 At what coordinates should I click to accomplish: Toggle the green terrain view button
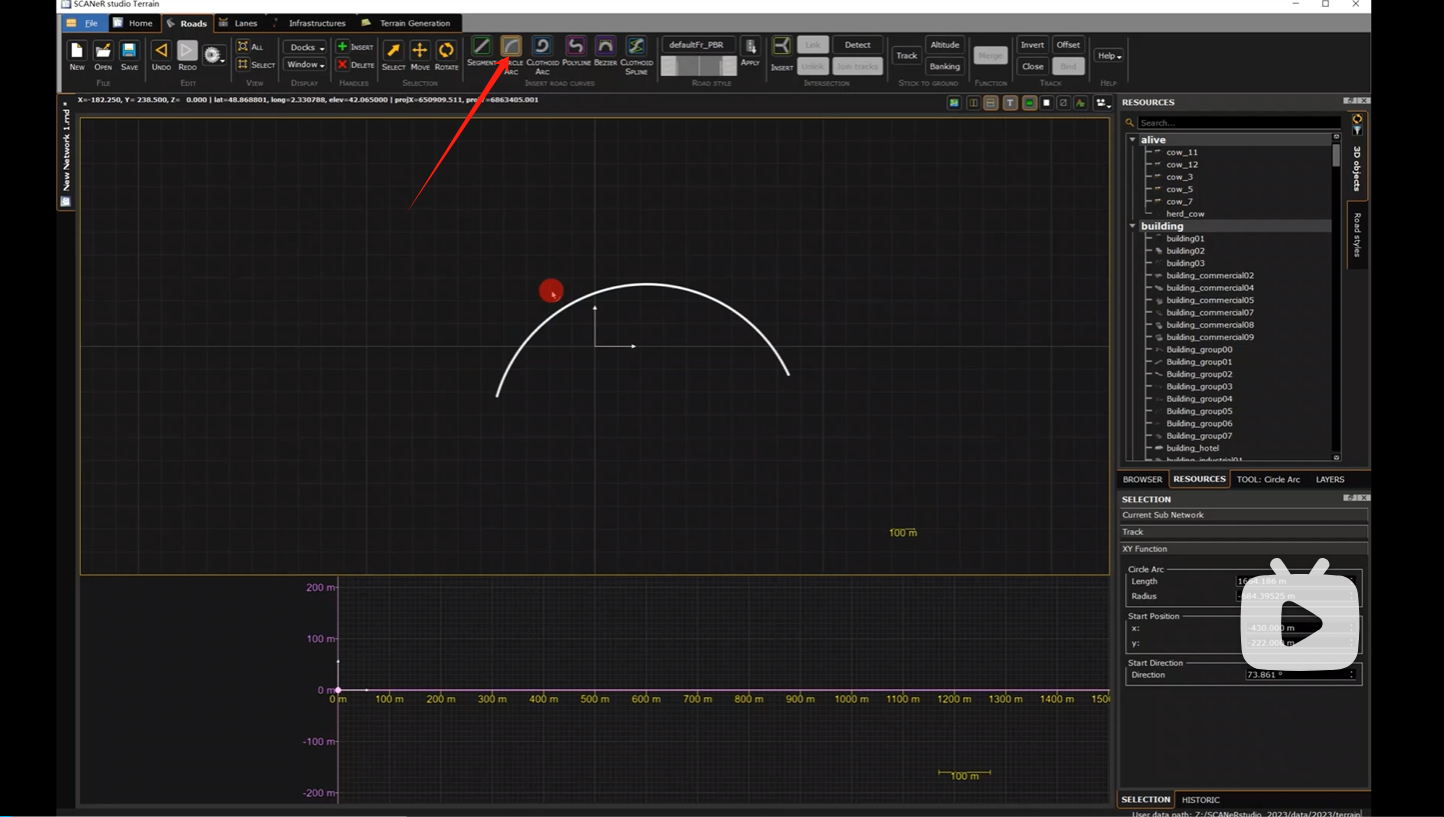coord(1029,103)
